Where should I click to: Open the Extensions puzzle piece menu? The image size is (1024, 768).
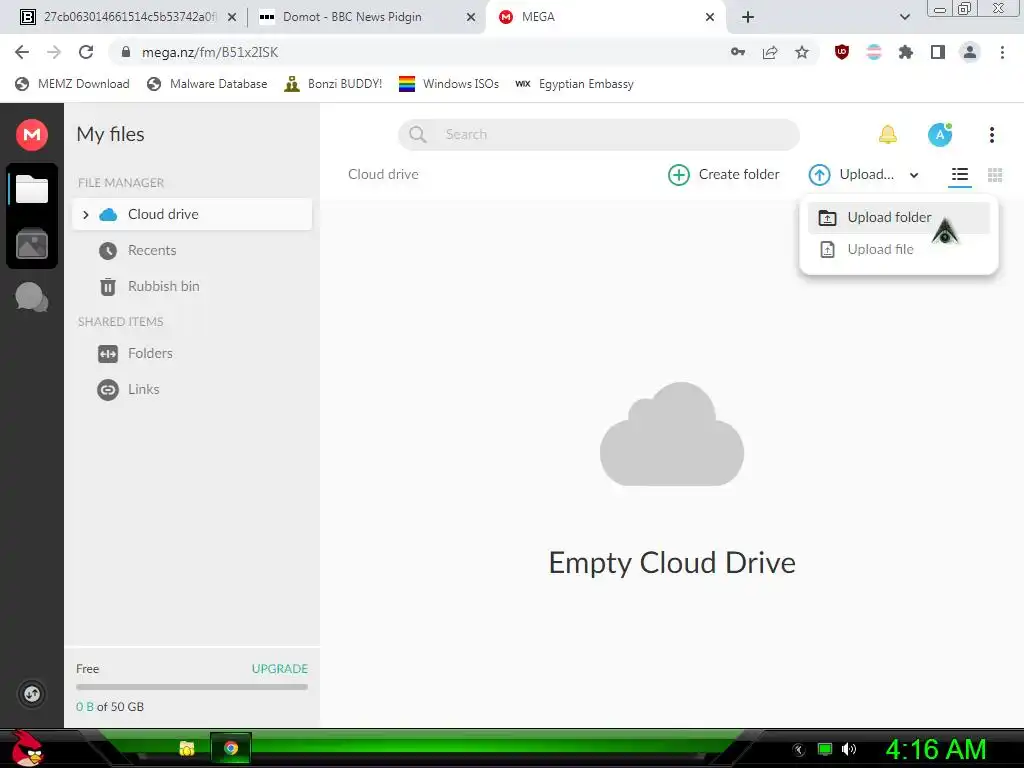click(906, 52)
